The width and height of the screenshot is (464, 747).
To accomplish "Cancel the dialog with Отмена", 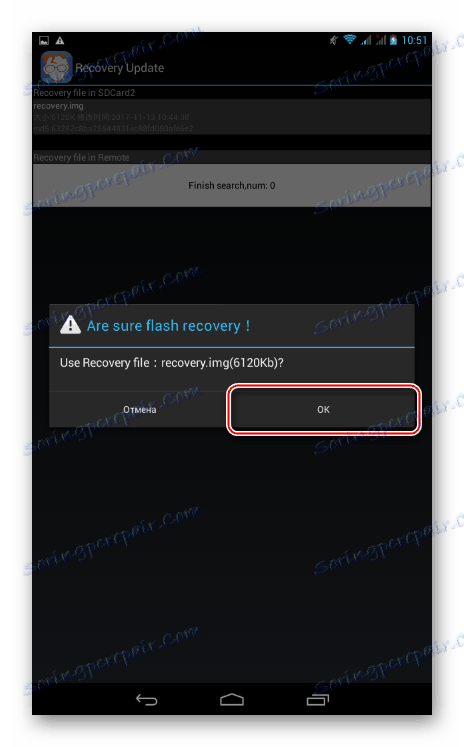I will 140,409.
